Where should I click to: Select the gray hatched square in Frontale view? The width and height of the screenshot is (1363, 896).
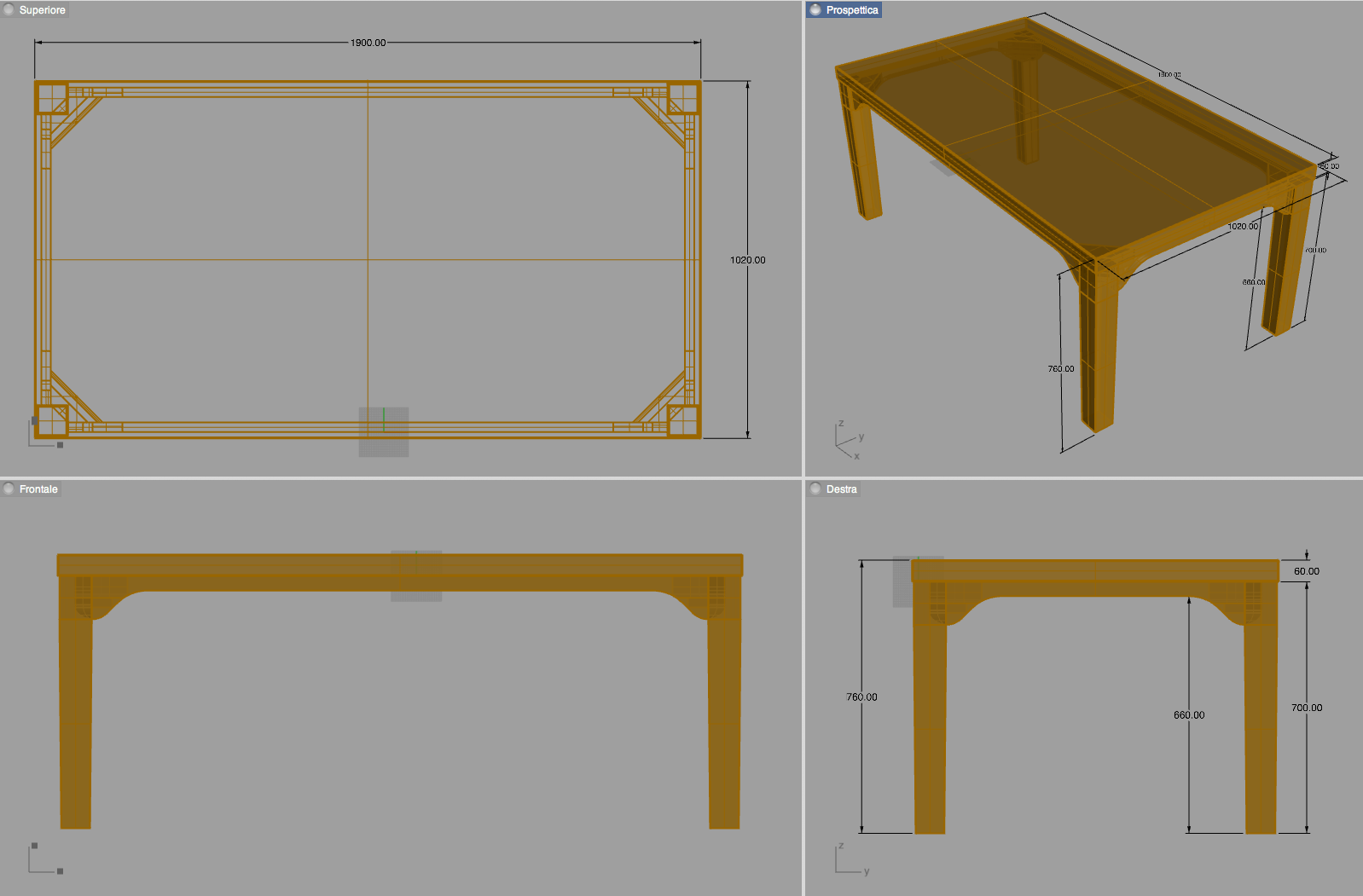[x=416, y=576]
